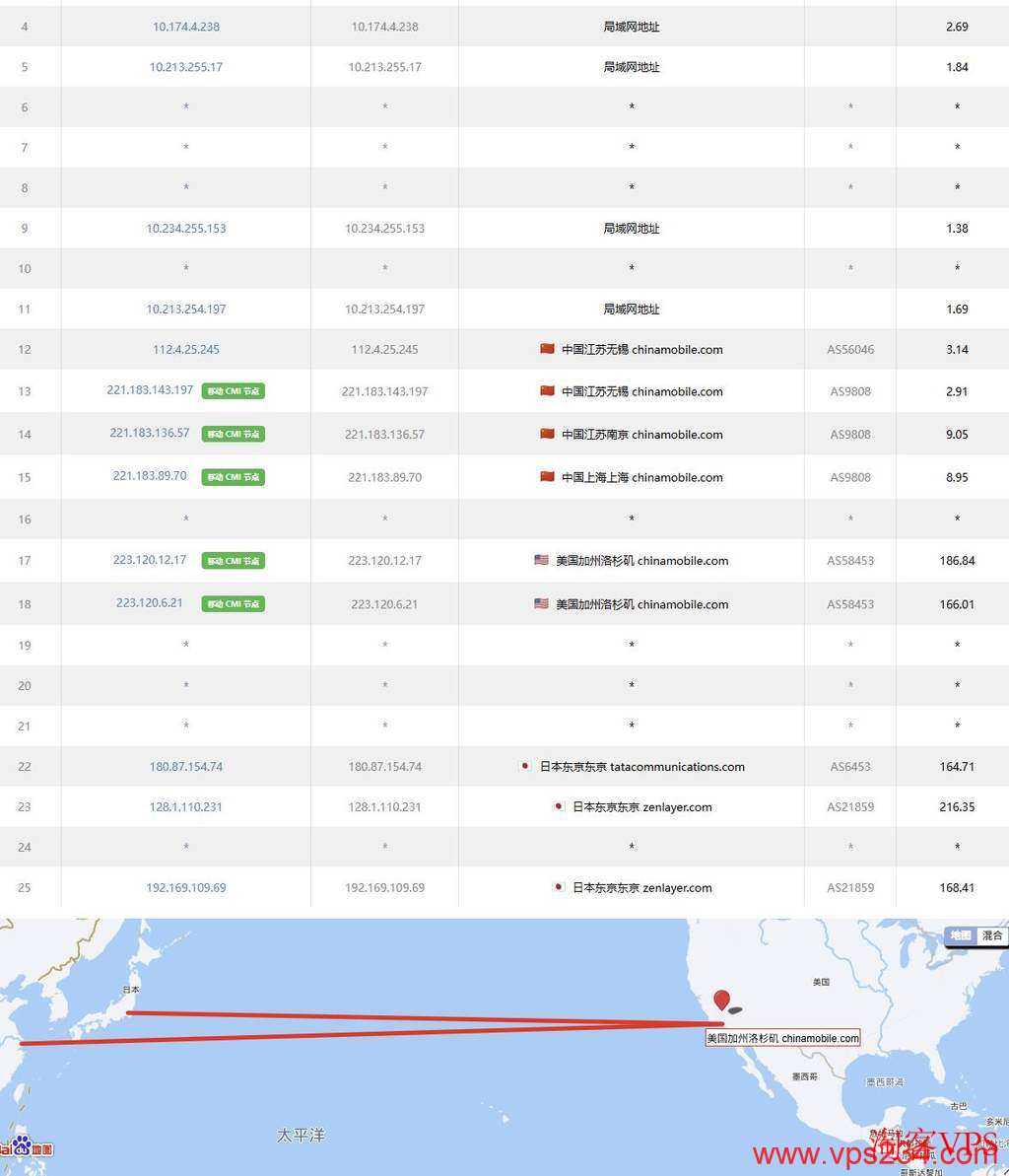Click the gray second-column IP 180.87.154.74
Image resolution: width=1009 pixels, height=1176 pixels.
coord(384,767)
